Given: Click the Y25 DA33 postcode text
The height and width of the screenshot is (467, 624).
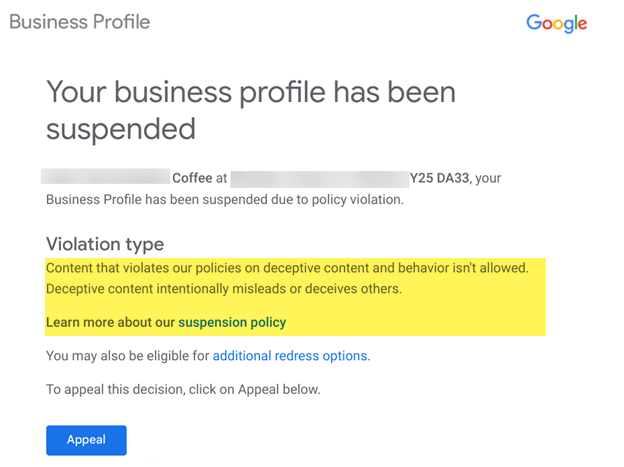Looking at the screenshot, I should [439, 178].
